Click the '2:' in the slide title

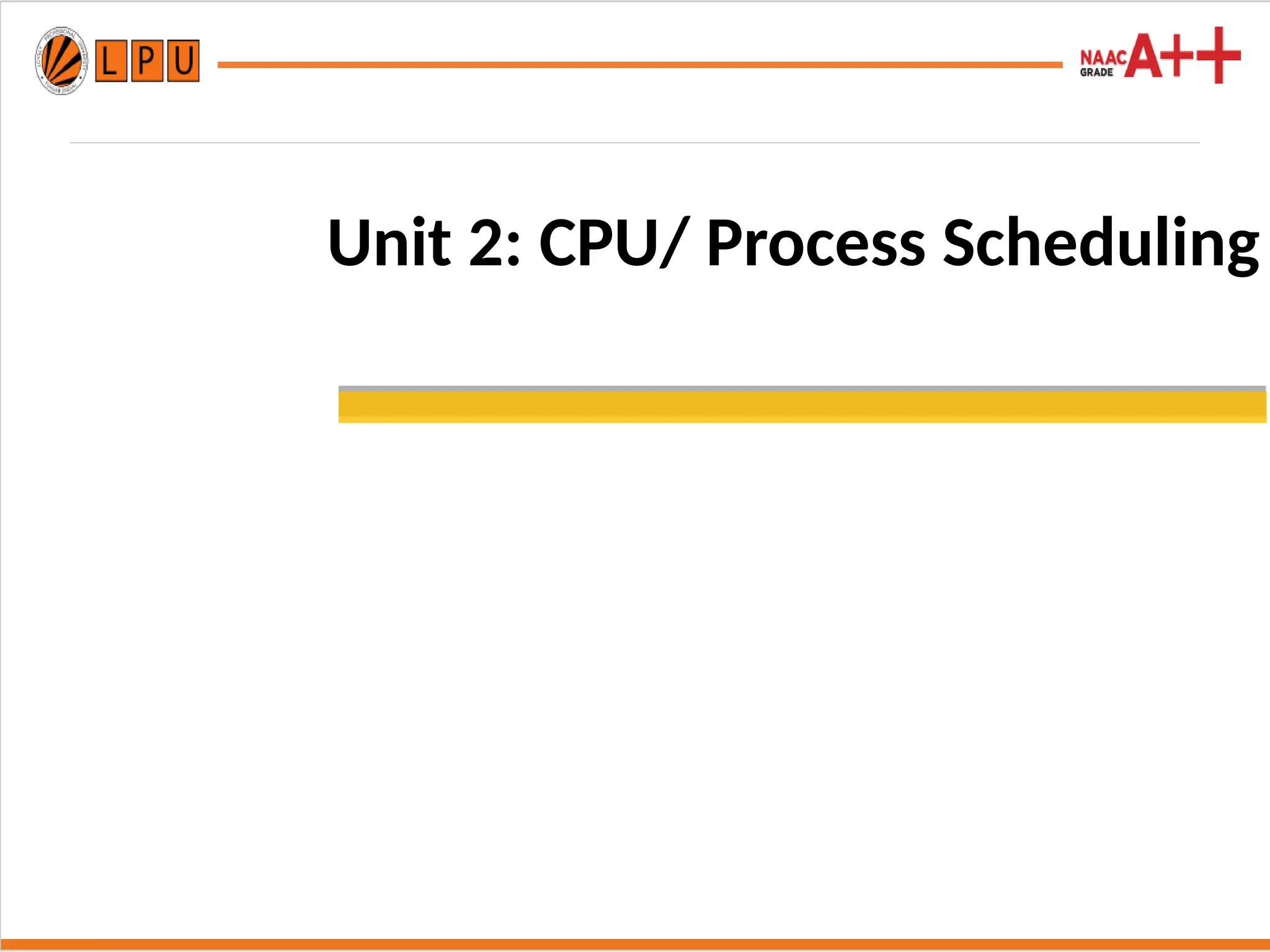pos(495,242)
